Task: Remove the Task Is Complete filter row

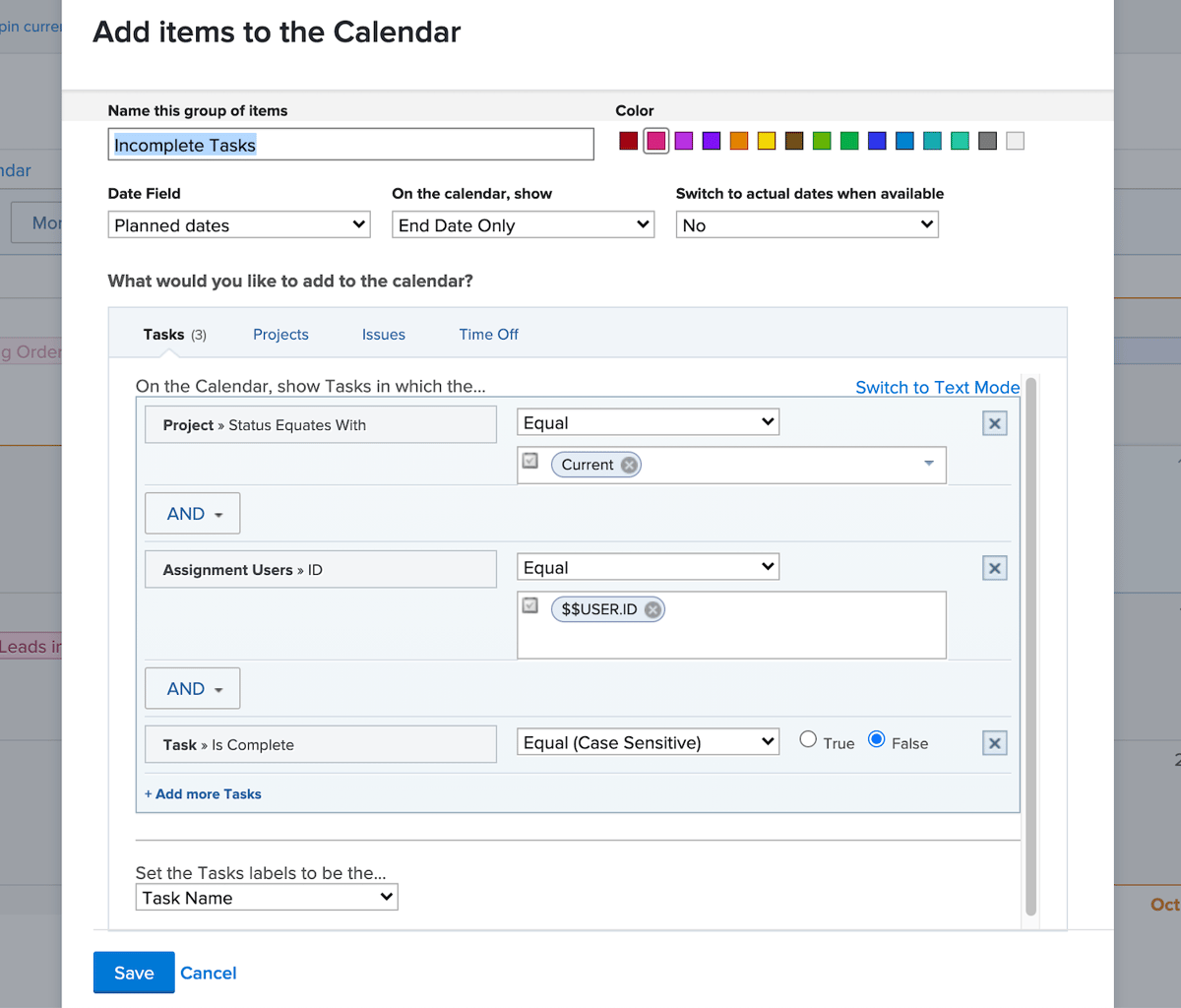Action: tap(994, 742)
